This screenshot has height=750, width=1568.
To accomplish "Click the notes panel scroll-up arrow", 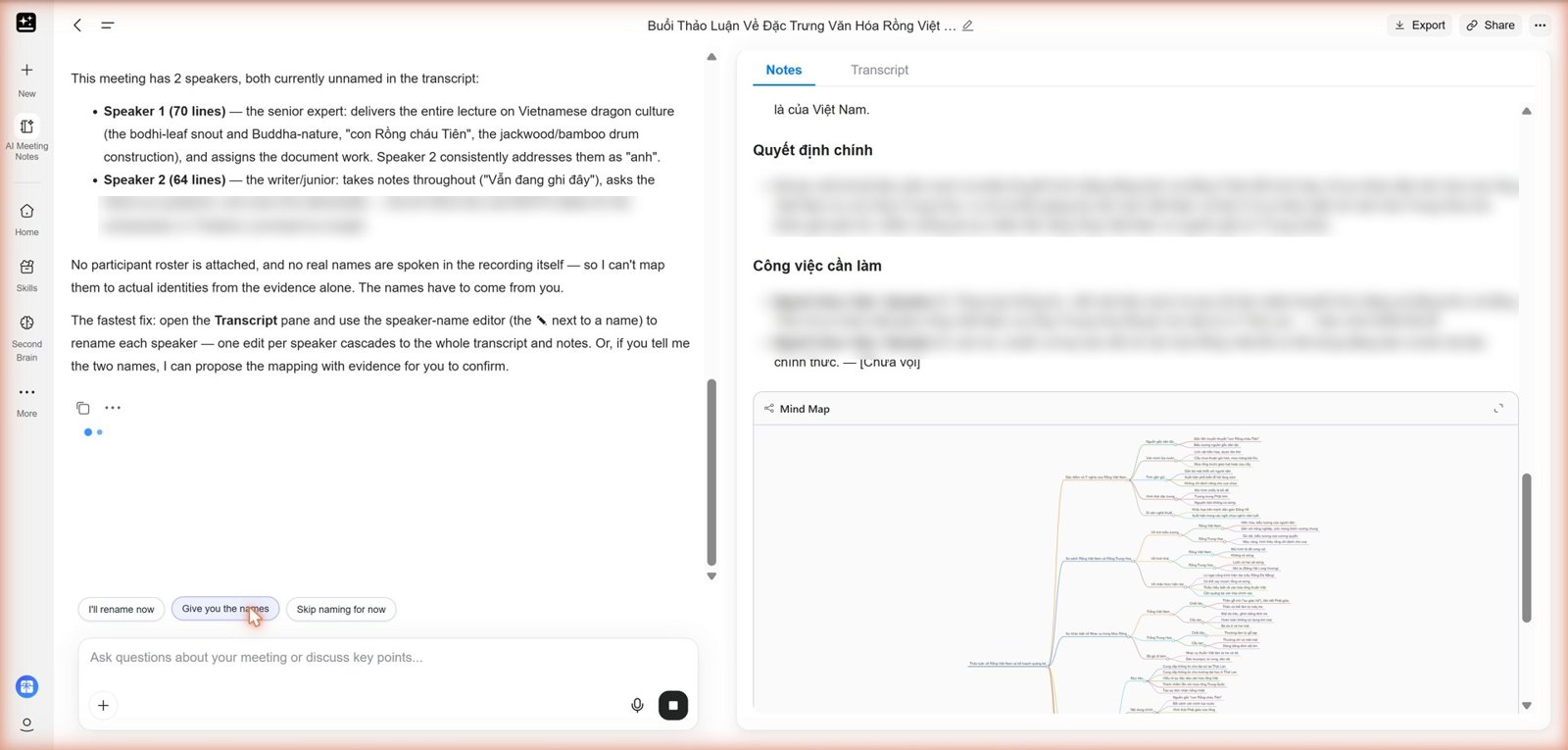I will coord(1526,111).
